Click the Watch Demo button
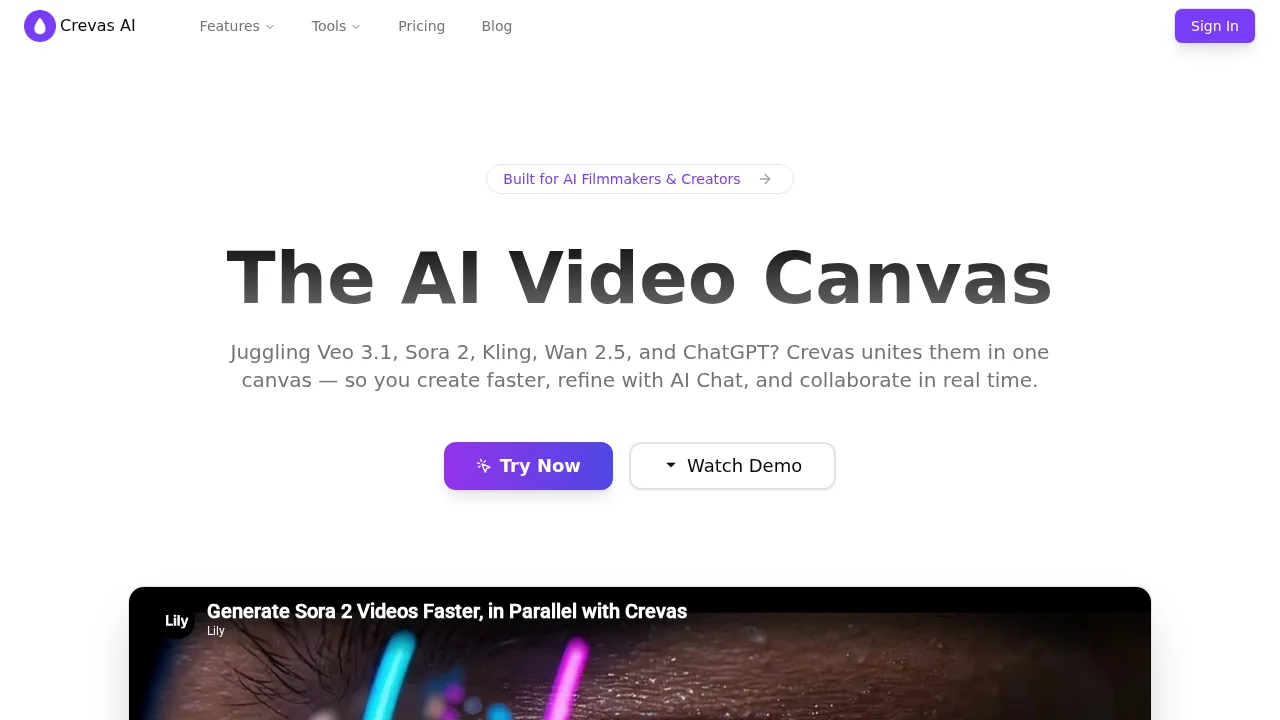Viewport: 1280px width, 720px height. point(732,466)
